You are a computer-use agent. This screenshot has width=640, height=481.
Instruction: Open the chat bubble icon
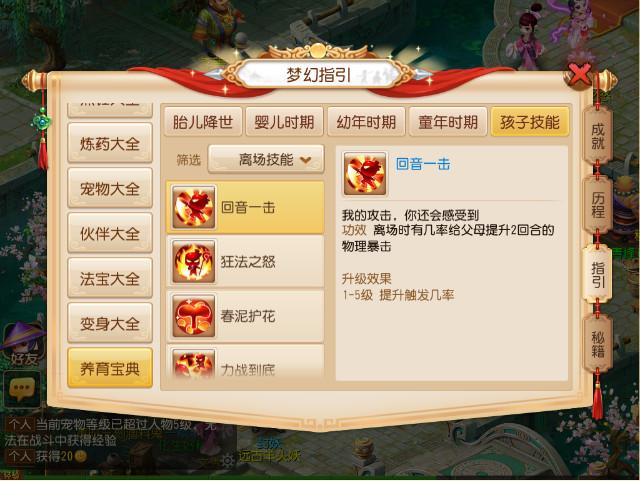(x=22, y=389)
